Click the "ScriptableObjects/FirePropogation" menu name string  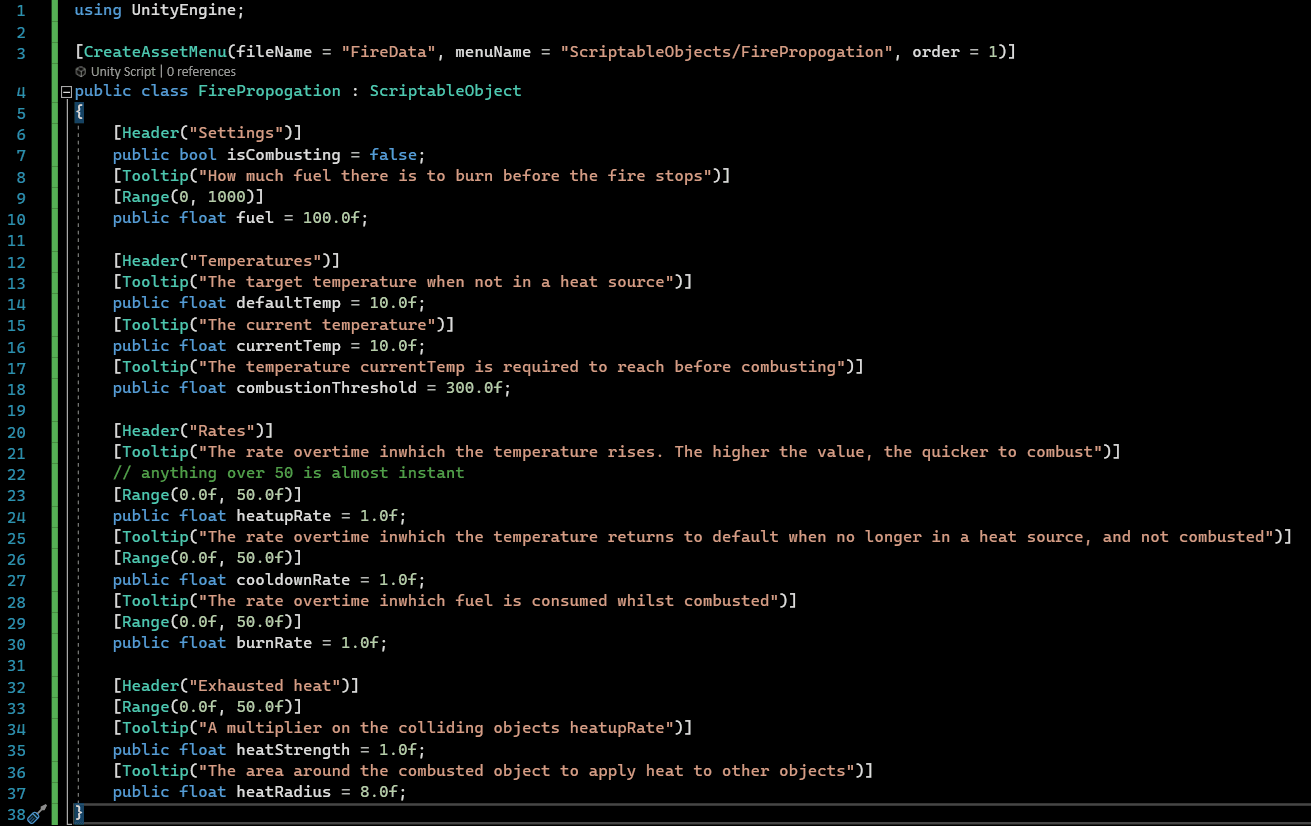tap(727, 52)
